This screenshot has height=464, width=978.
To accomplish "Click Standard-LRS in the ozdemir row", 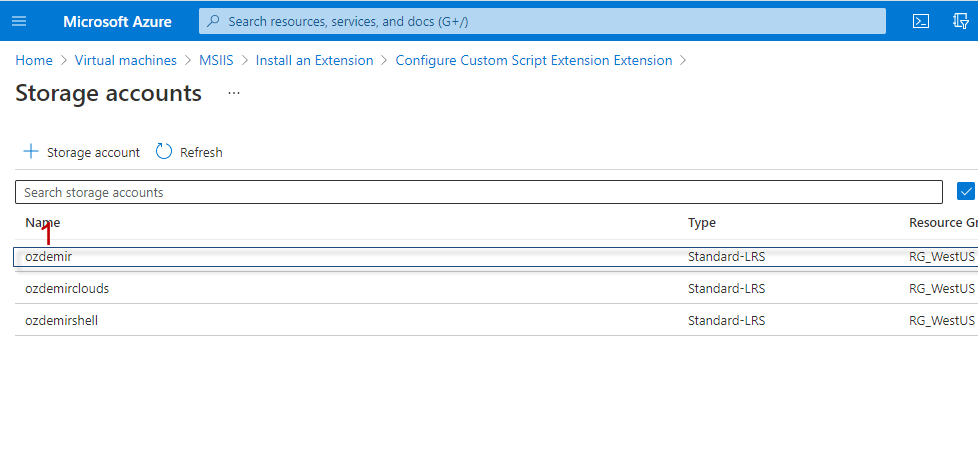I will point(726,256).
